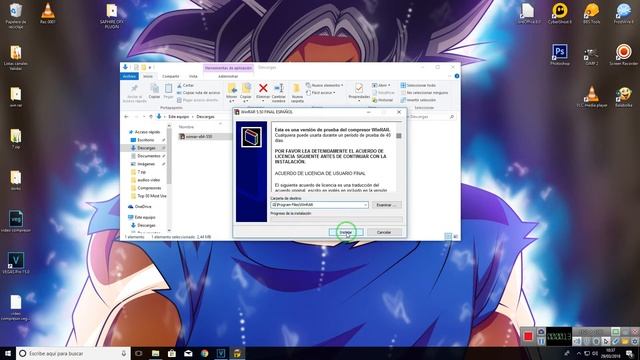Open the SAPHIRE OFX PLUGIN desktop folder

[x=111, y=16]
